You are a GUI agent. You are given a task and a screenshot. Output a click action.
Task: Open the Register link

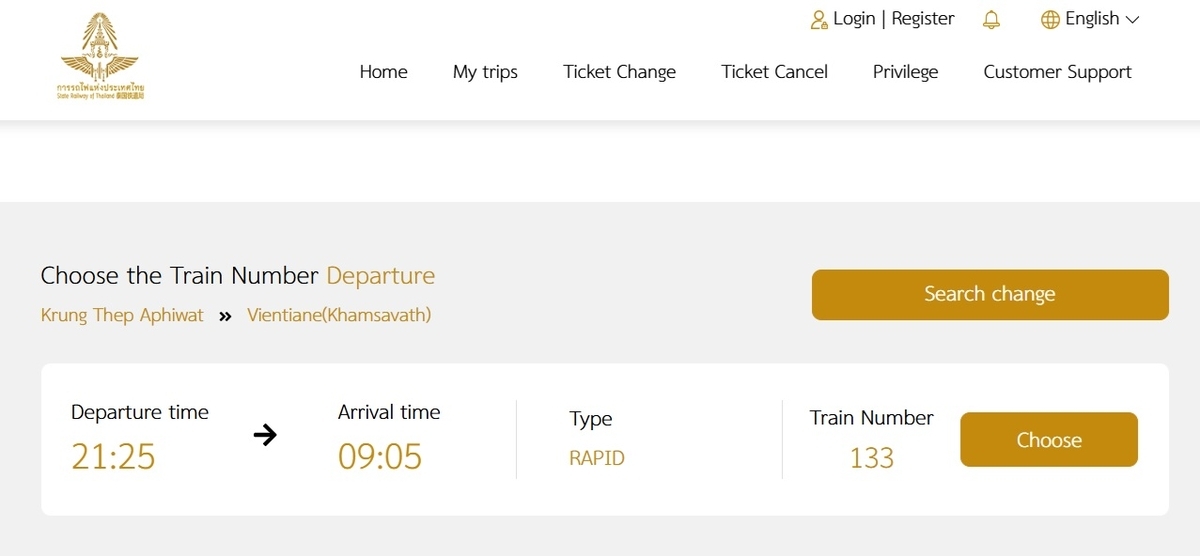pos(923,18)
